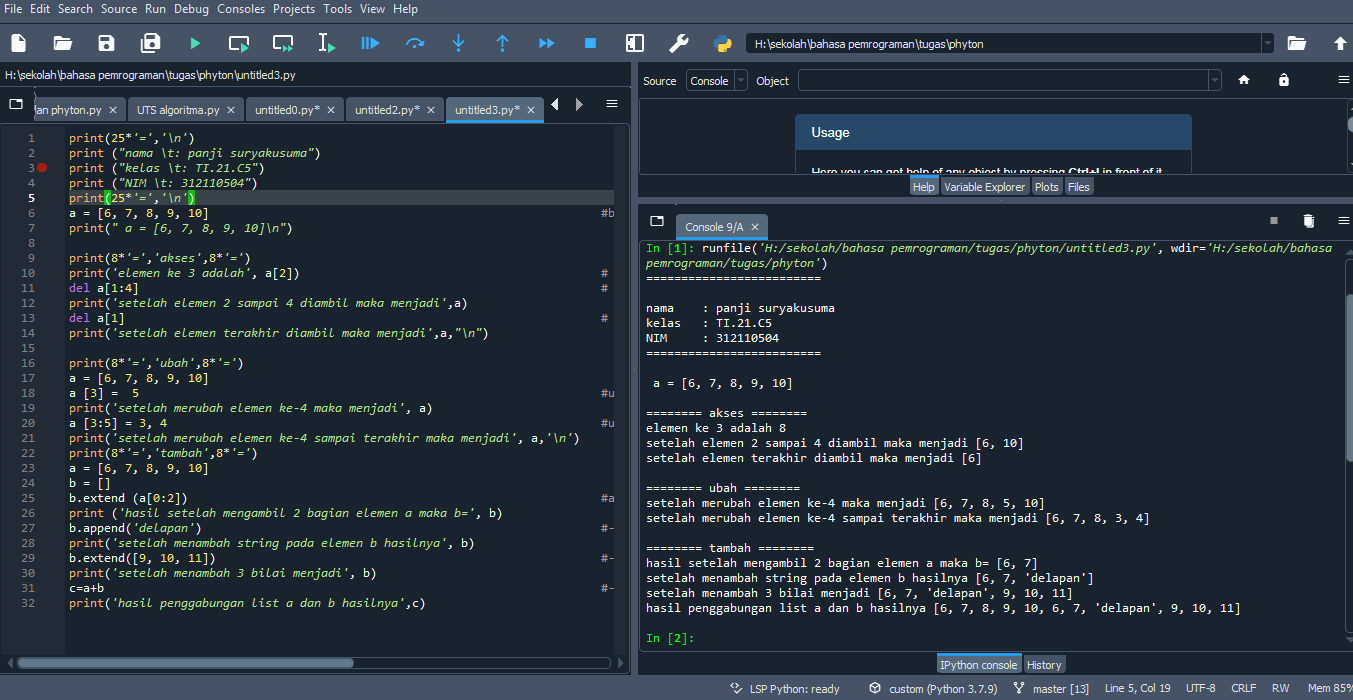Save all open files
The height and width of the screenshot is (700, 1353).
coord(151,43)
